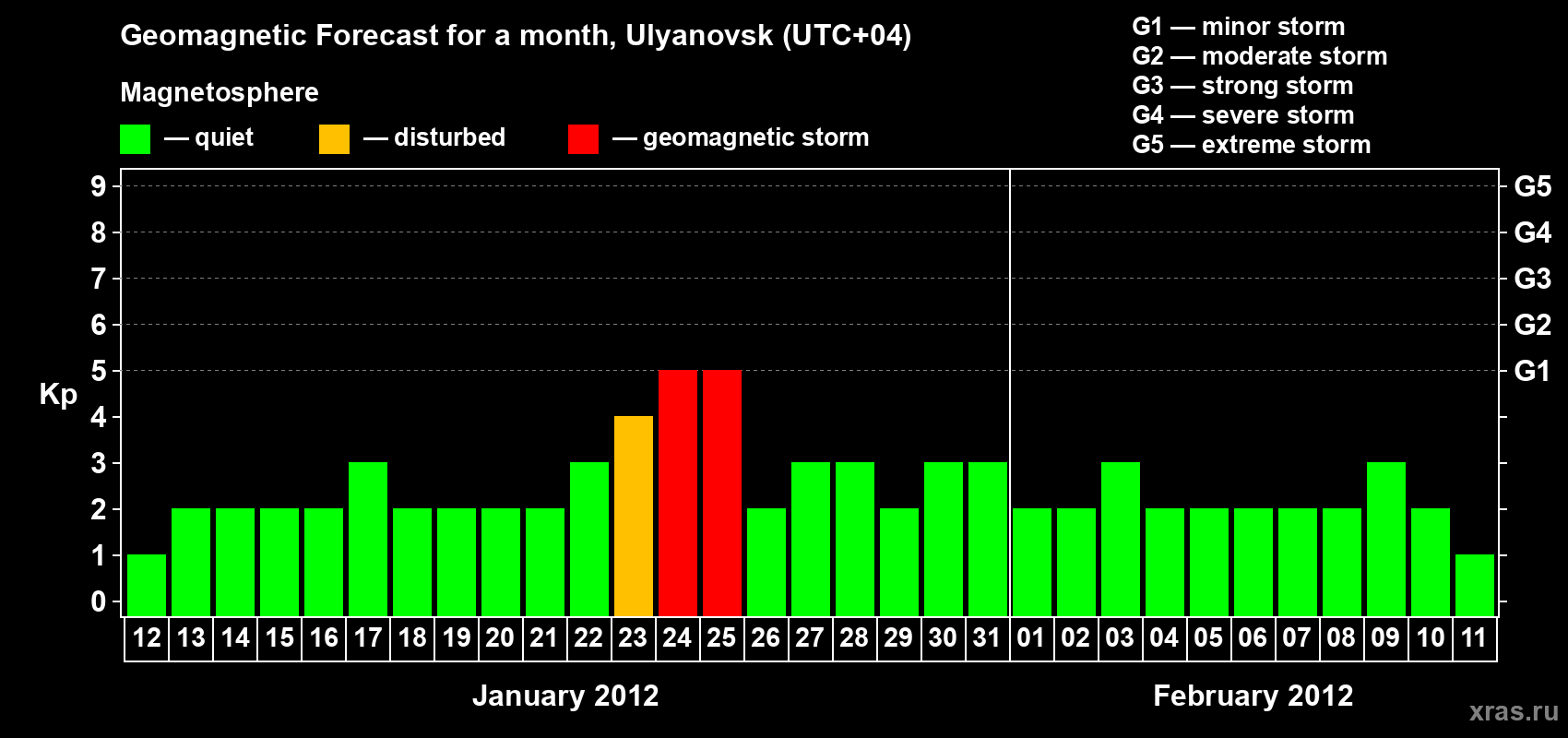This screenshot has width=1568, height=738.
Task: Click the yellow disturbed legend swatch
Action: coord(334,139)
